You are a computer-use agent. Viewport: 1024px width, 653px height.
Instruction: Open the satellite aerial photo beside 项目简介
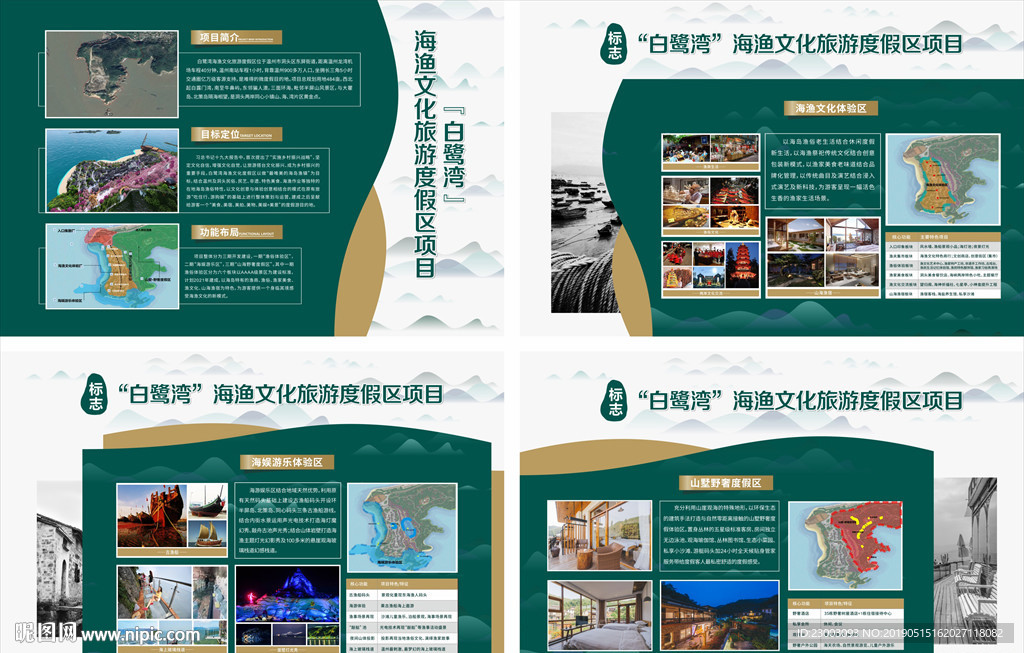112,74
